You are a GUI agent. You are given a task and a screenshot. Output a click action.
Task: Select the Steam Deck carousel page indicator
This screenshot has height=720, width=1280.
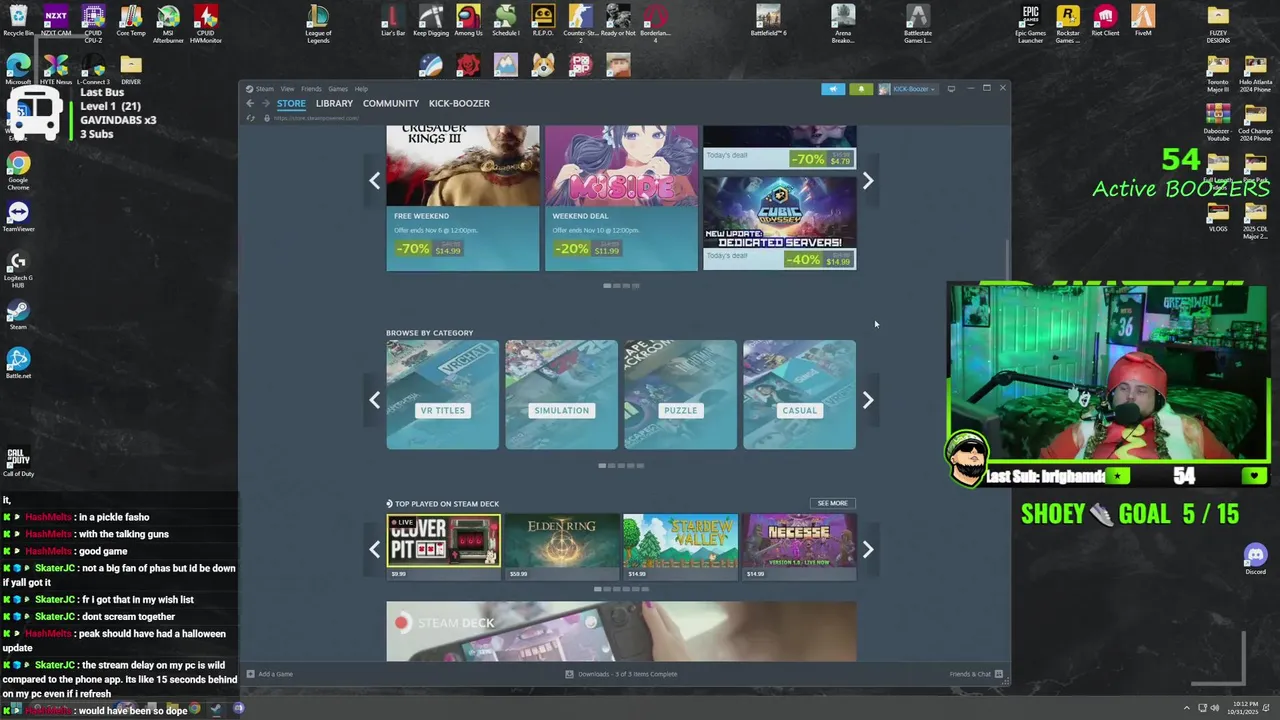coord(621,589)
